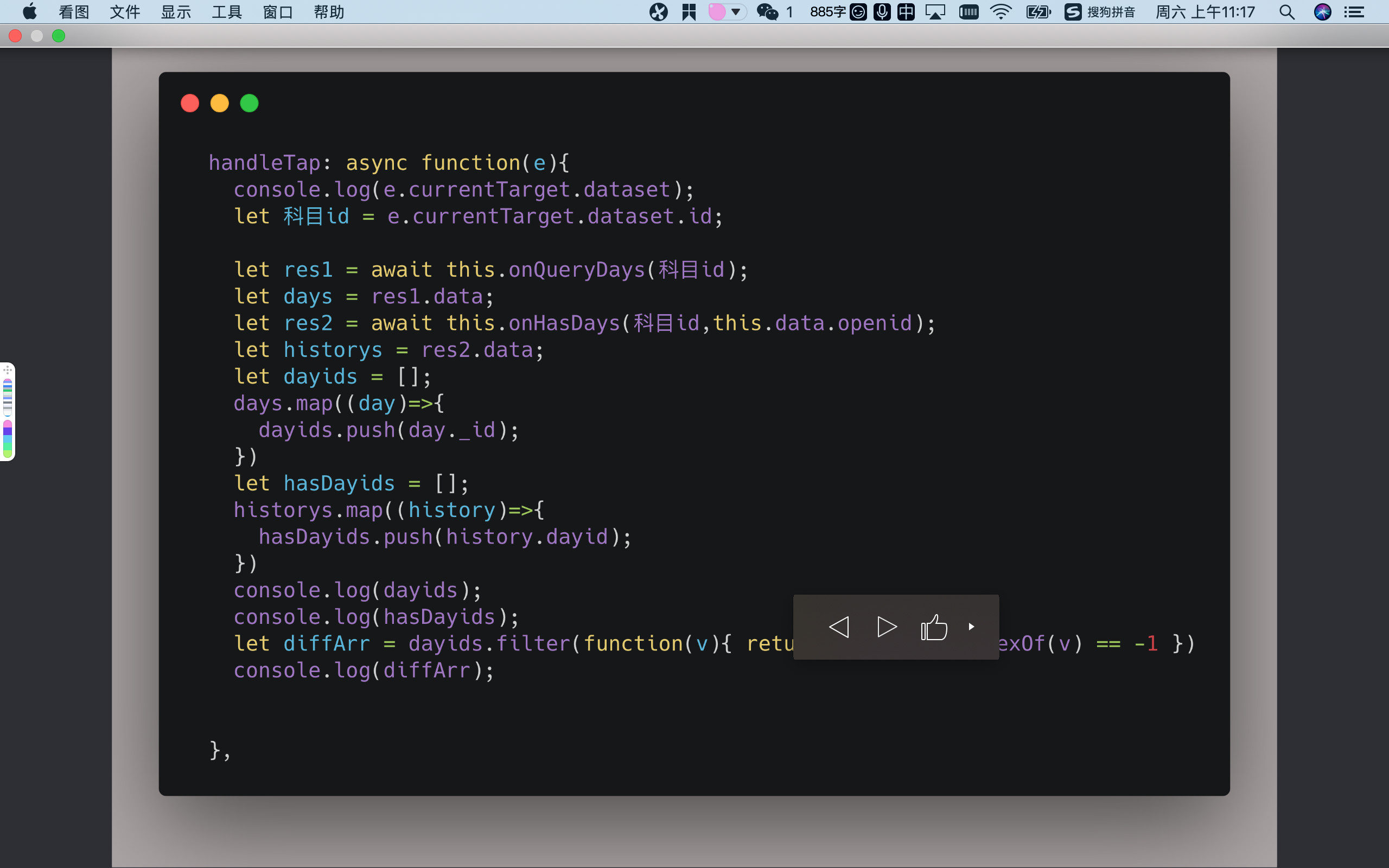
Task: Open the 帮助 menu
Action: pyautogui.click(x=329, y=12)
